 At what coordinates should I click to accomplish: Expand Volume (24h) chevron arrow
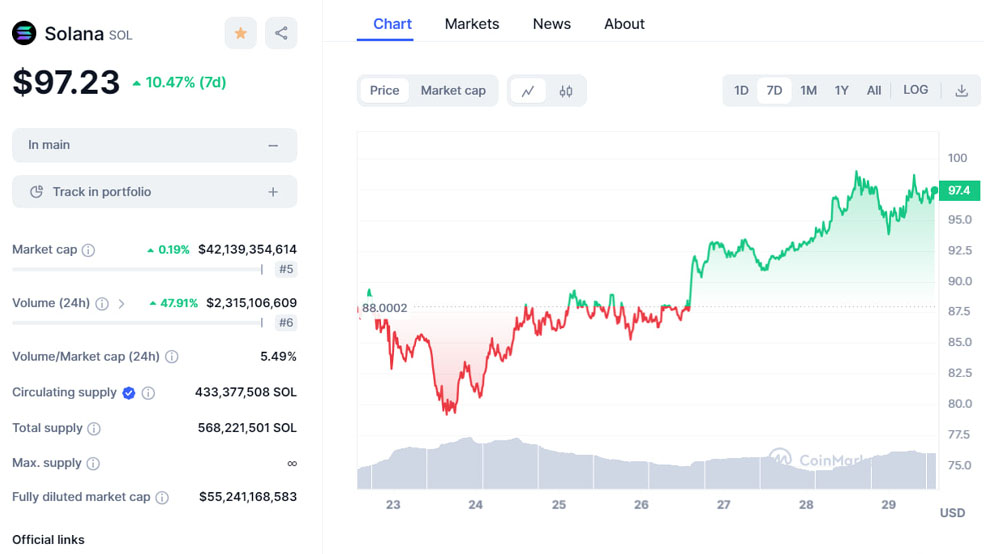coord(121,304)
